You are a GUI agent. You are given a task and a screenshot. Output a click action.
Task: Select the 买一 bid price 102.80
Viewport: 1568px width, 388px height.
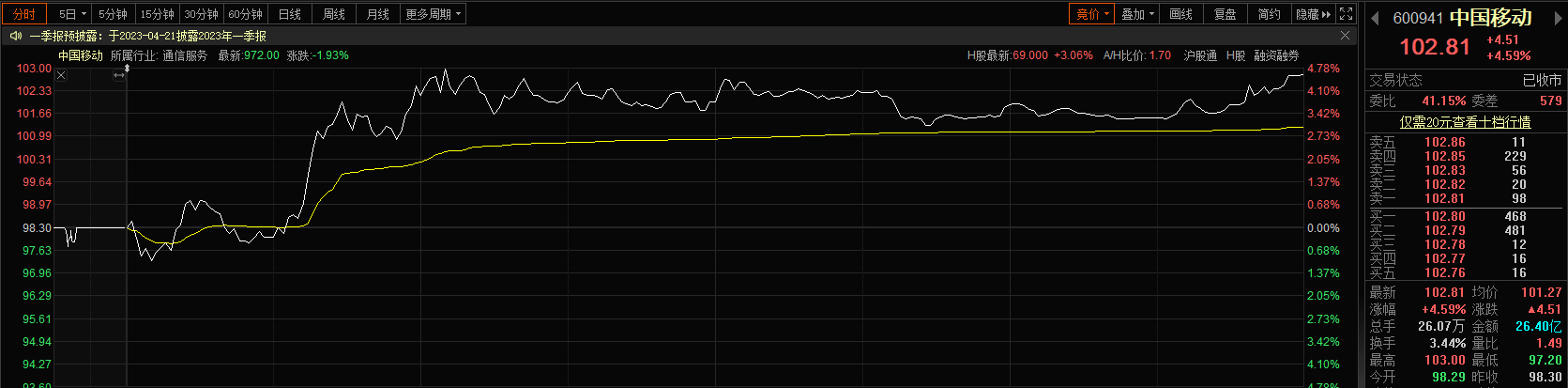[x=1445, y=216]
